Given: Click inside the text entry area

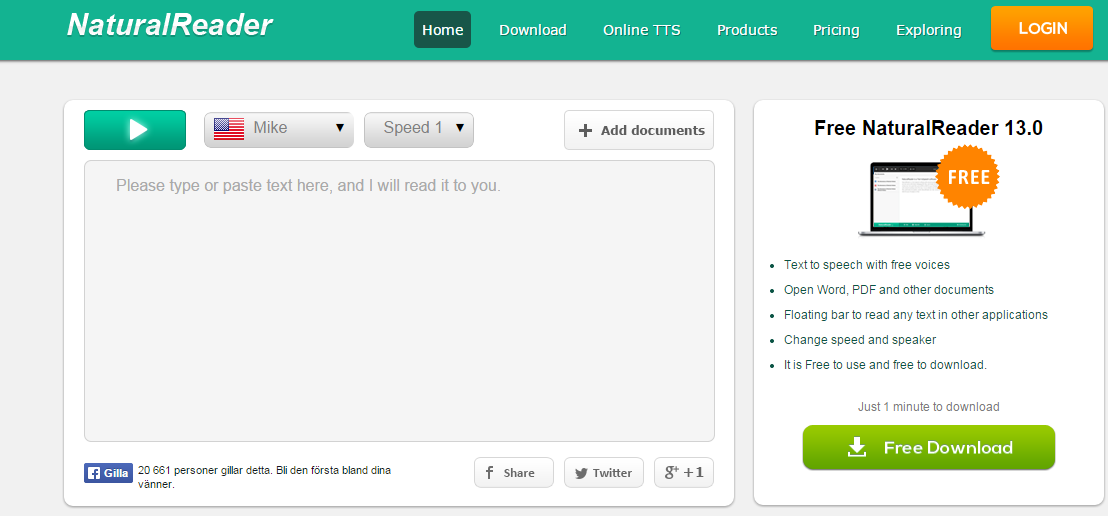Looking at the screenshot, I should coord(399,301).
